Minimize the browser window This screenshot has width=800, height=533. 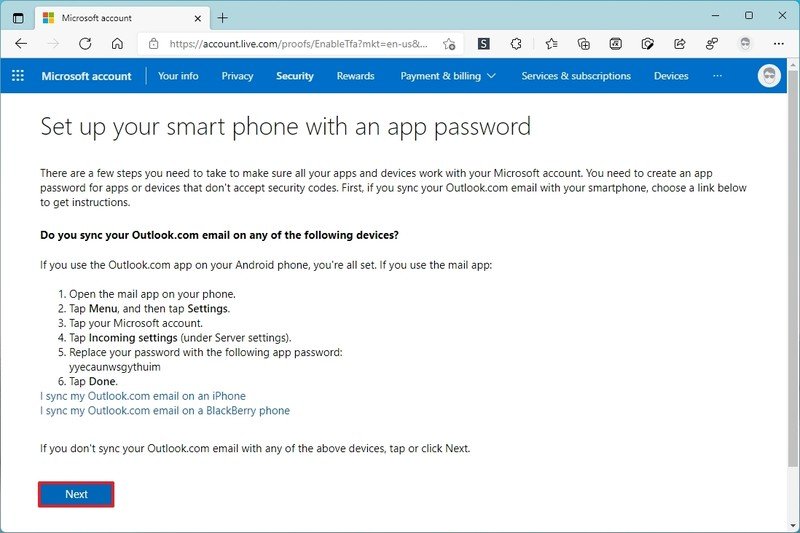click(x=716, y=16)
